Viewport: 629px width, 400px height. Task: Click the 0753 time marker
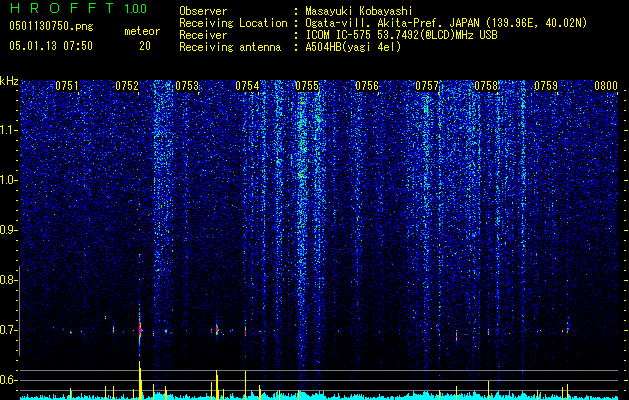tap(187, 86)
